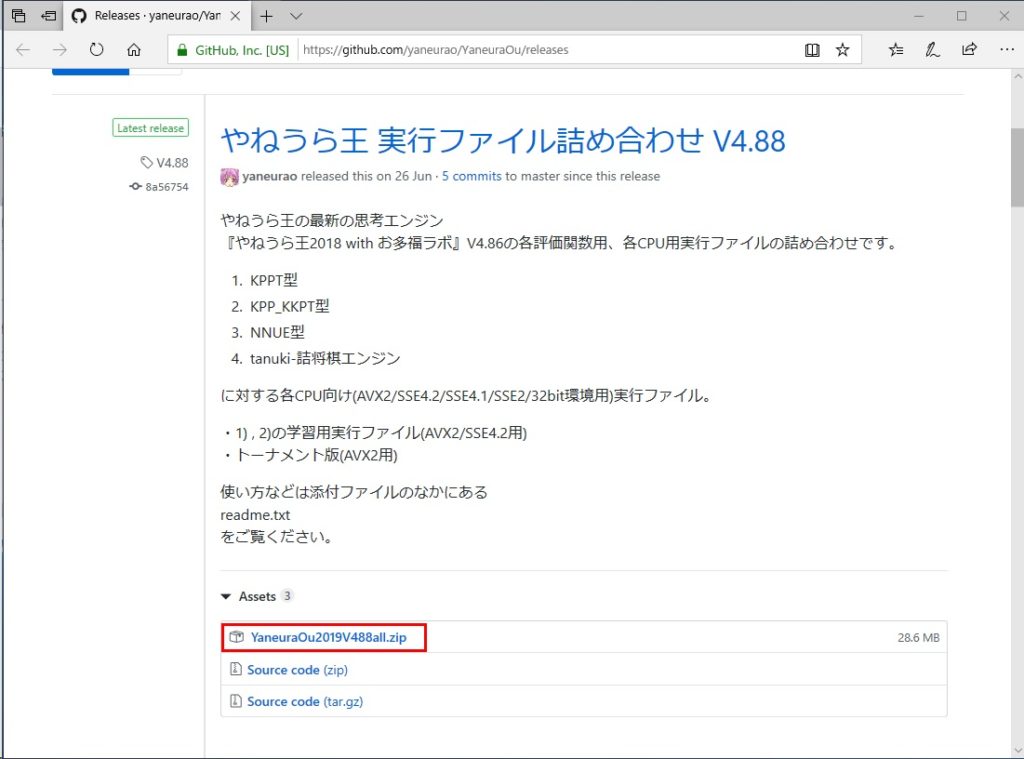Refresh the current page
The image size is (1024, 759).
(x=97, y=50)
